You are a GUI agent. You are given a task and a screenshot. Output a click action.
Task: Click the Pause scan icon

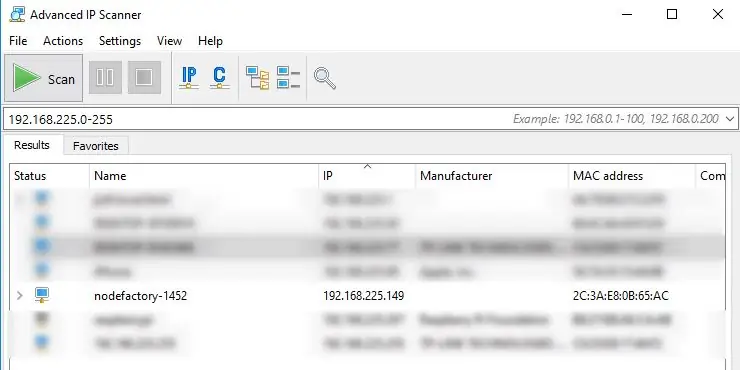coord(105,77)
